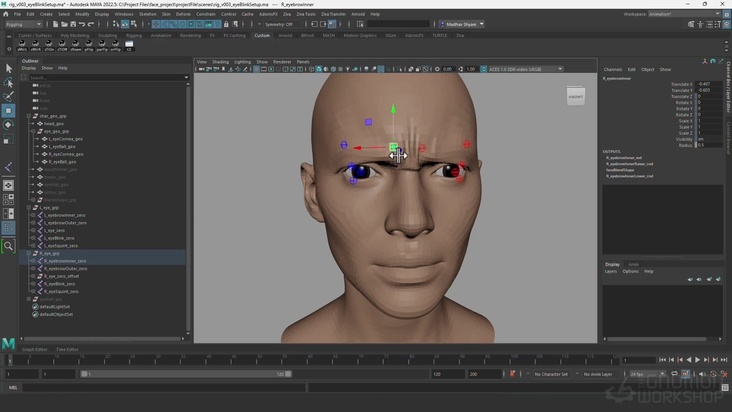
Task: Switch to the Anim layer tab
Action: [x=633, y=264]
